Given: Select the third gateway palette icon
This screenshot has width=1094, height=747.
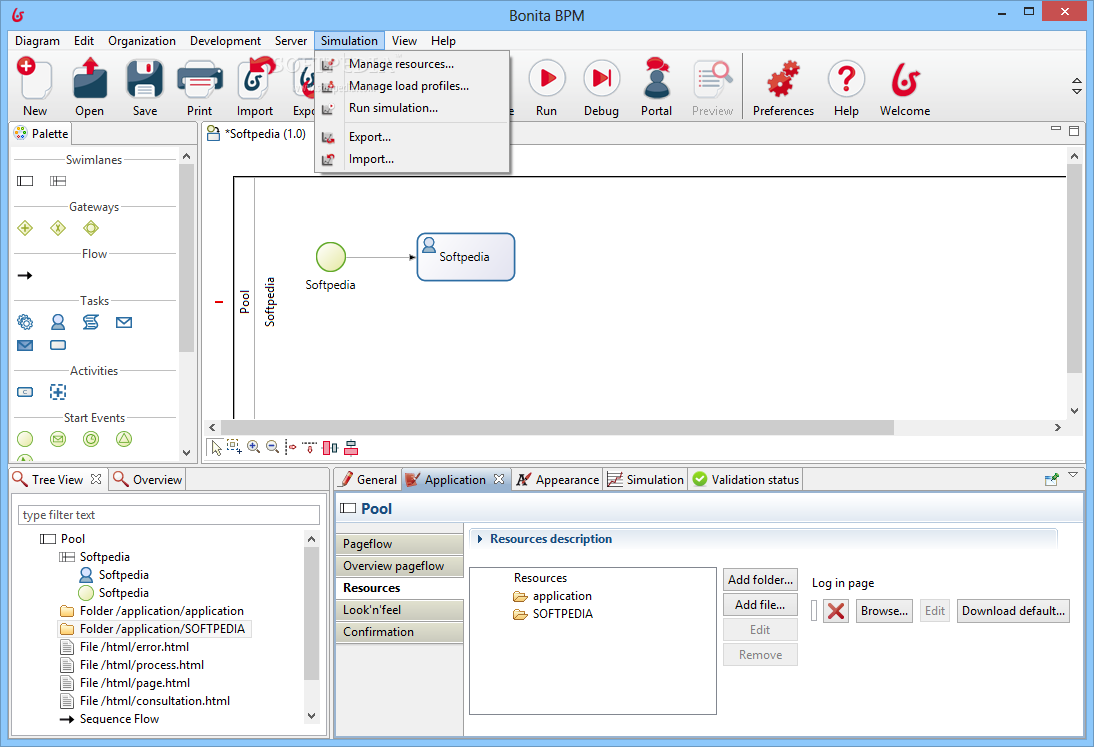Looking at the screenshot, I should 91,228.
